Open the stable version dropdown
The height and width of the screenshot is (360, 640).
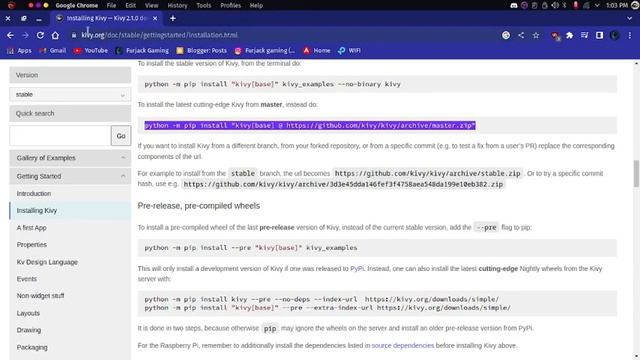(x=70, y=94)
